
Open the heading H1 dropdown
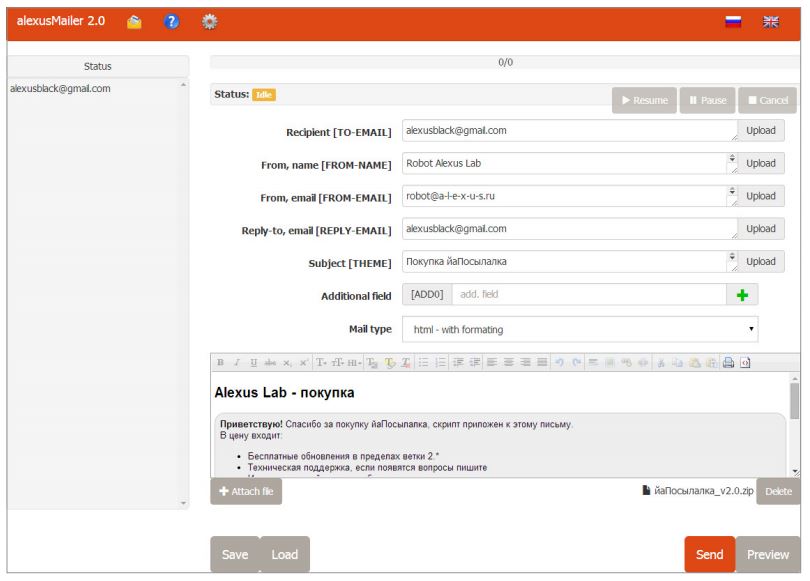tap(354, 363)
